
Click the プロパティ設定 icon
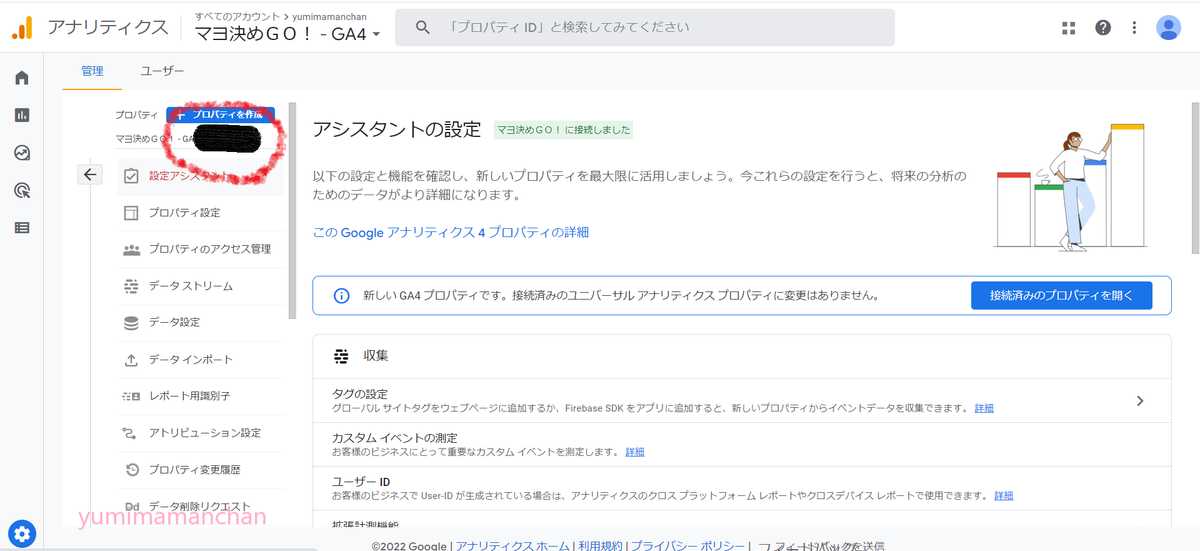tap(131, 213)
